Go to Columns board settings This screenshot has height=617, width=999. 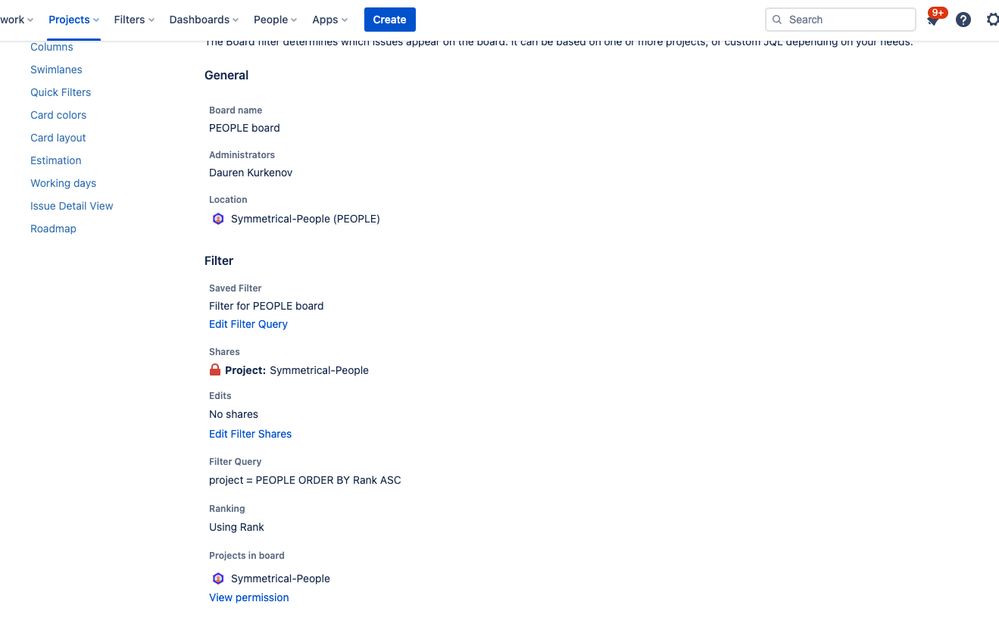click(52, 47)
